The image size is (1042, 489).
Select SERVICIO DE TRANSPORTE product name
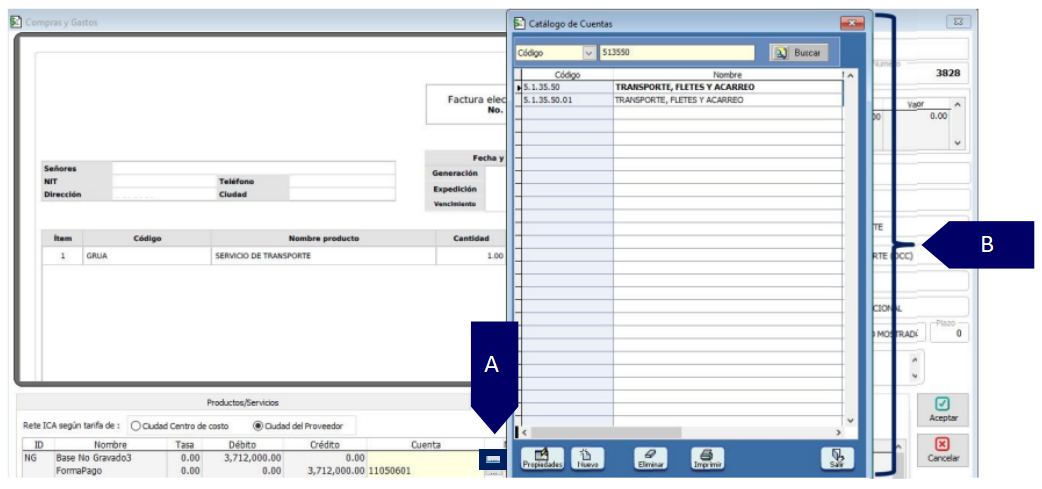(263, 256)
